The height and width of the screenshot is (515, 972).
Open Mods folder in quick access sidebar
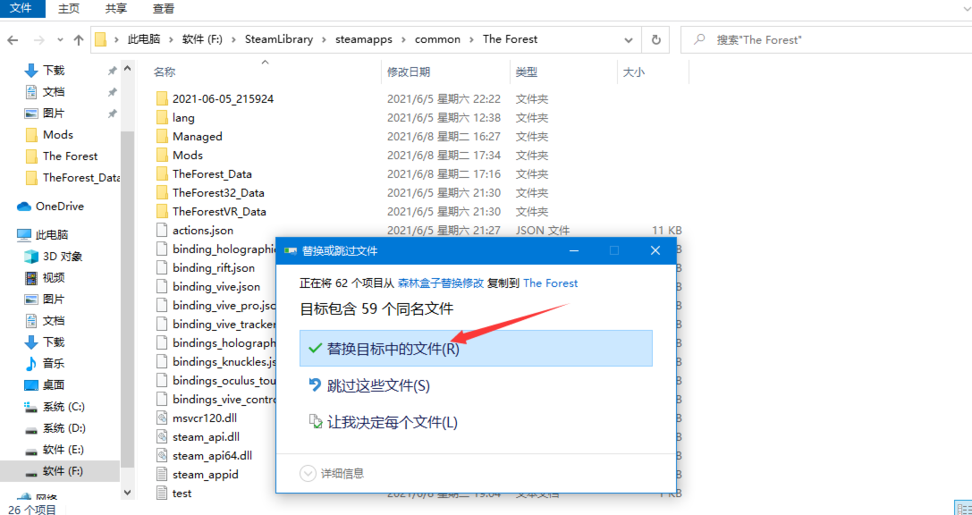[60, 134]
